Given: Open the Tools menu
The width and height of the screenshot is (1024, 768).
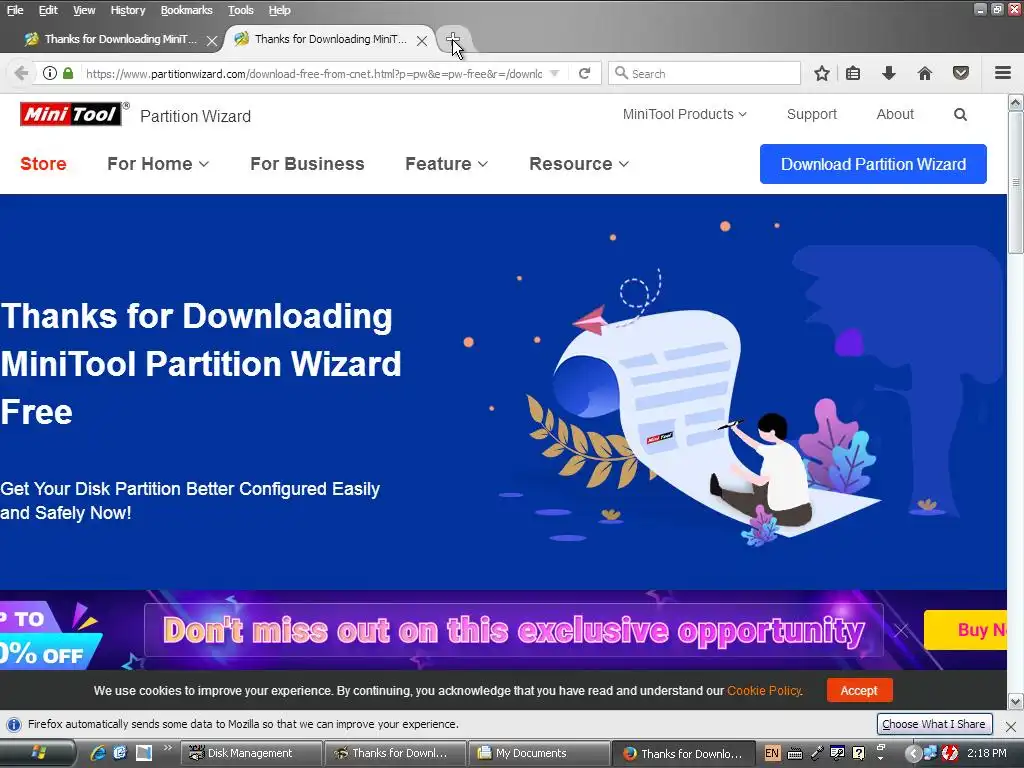Looking at the screenshot, I should click(240, 10).
